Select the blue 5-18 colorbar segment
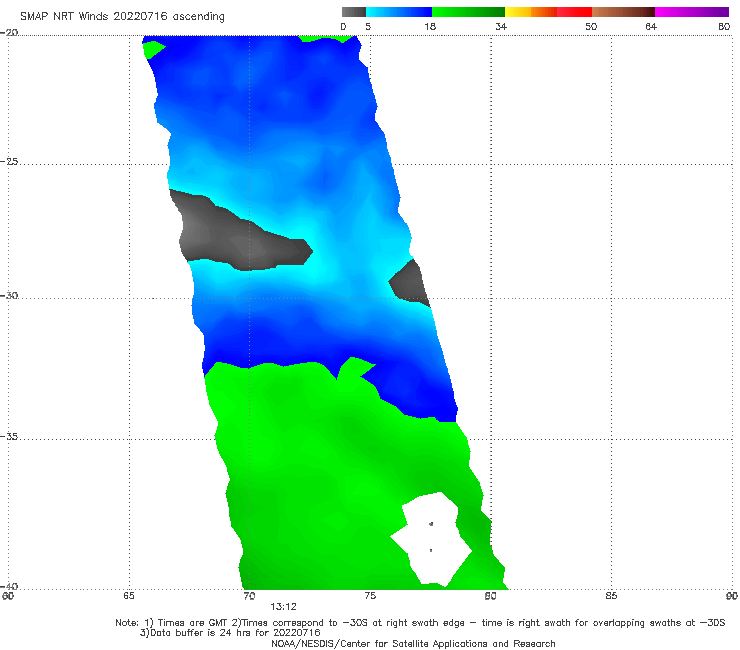The image size is (740, 650). (399, 12)
